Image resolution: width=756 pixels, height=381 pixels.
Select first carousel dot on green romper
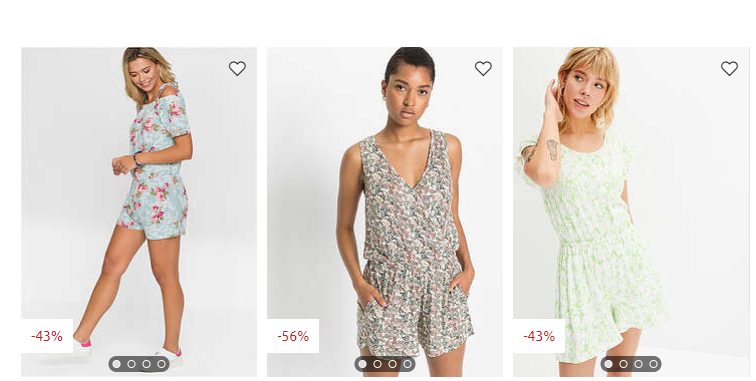(608, 364)
